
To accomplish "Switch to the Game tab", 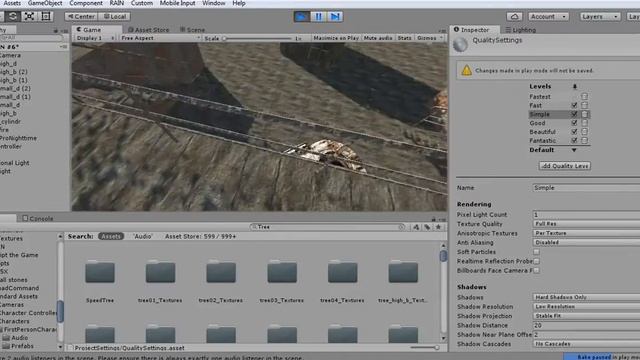I will pos(97,30).
